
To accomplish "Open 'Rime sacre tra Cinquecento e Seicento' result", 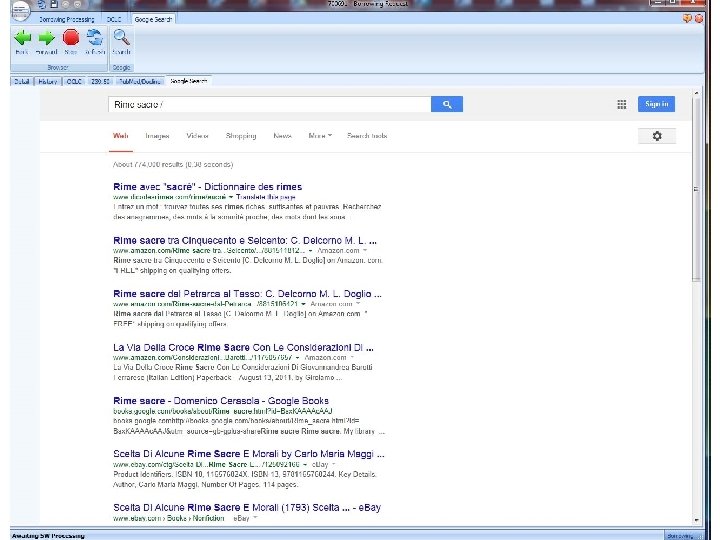I will [245, 241].
